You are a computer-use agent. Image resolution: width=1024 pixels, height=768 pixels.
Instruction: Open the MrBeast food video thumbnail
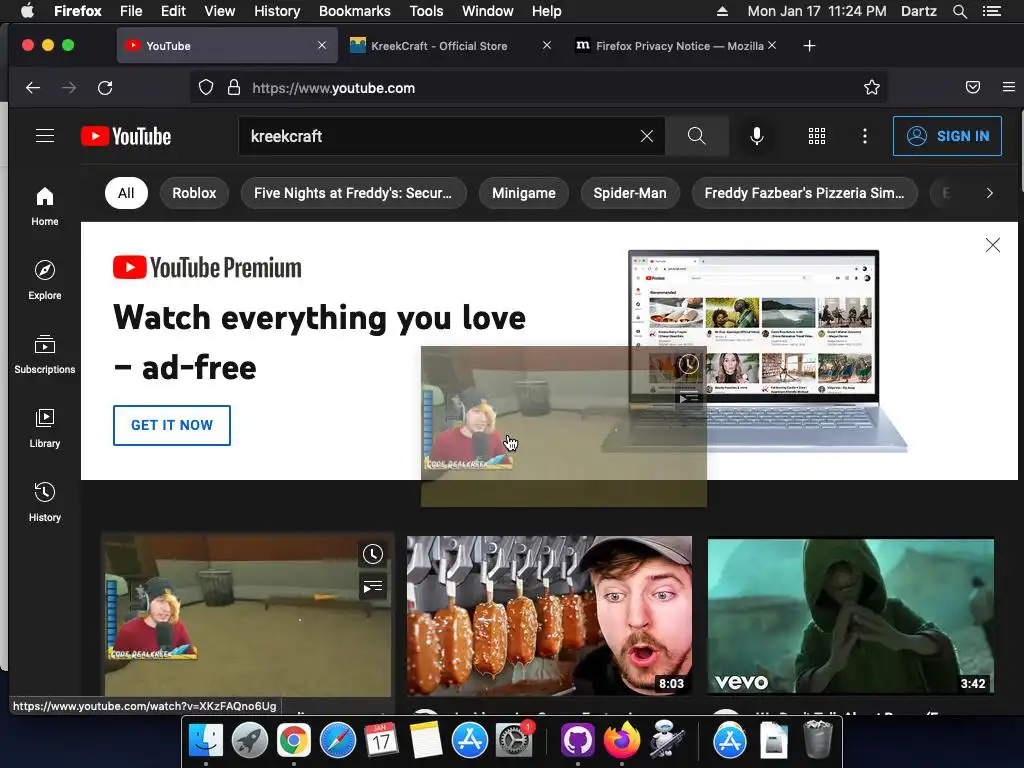point(549,616)
